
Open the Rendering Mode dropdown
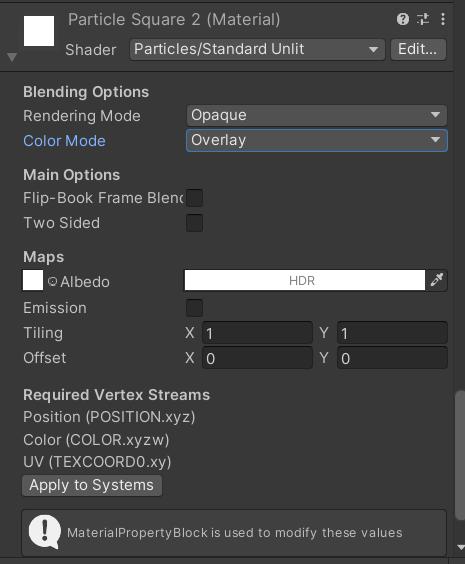tap(317, 115)
